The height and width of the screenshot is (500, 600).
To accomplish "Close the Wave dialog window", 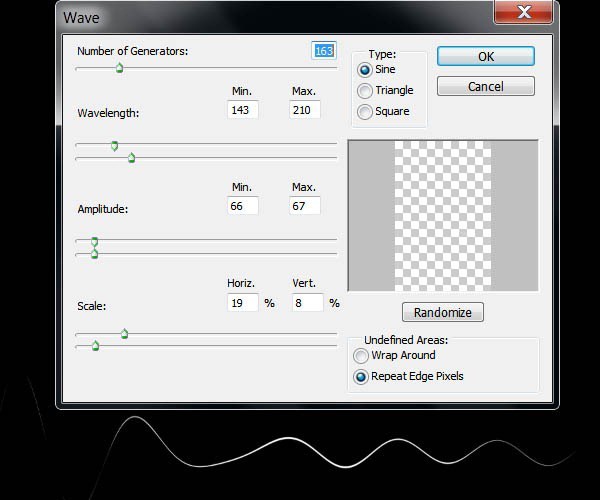I will coord(522,12).
